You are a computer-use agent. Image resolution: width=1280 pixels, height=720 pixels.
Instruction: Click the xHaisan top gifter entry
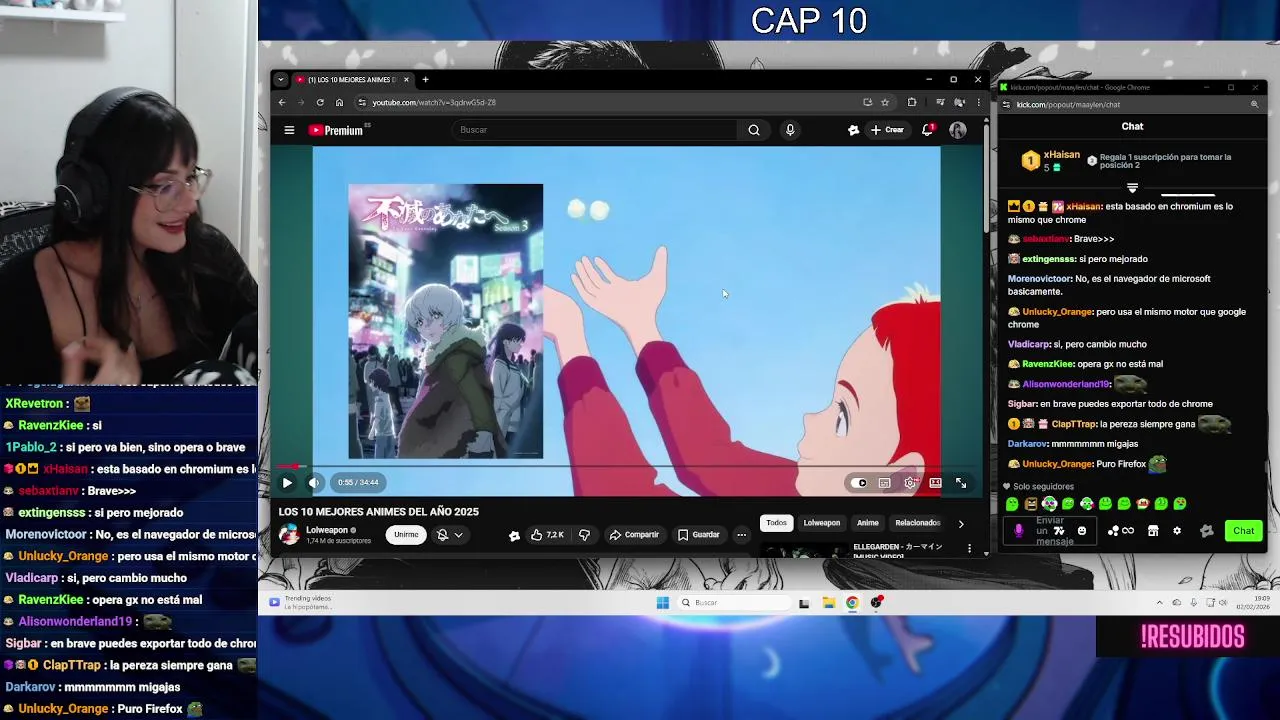(1050, 161)
